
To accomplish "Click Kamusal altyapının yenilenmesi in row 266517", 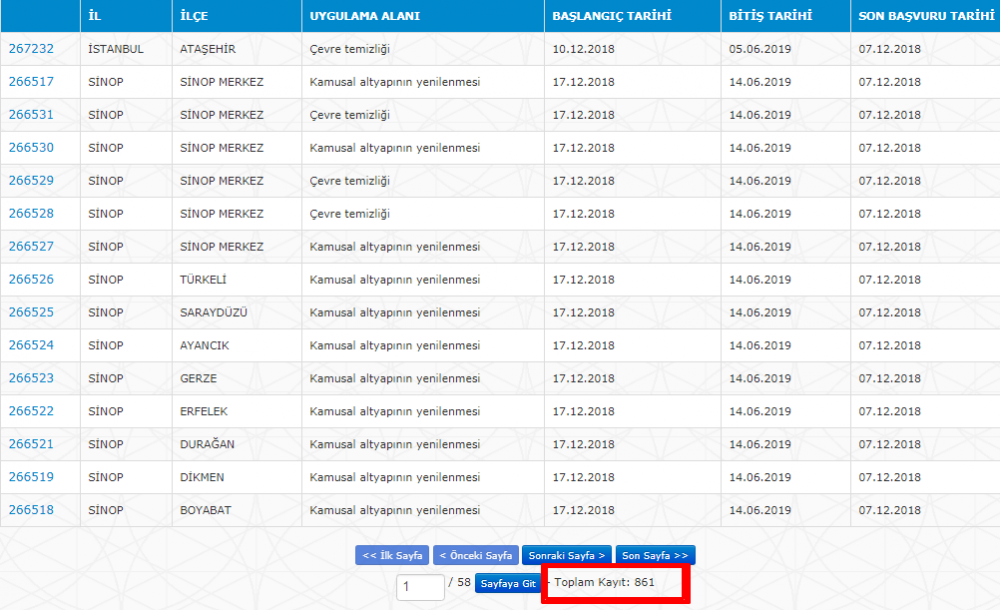I will pyautogui.click(x=395, y=82).
